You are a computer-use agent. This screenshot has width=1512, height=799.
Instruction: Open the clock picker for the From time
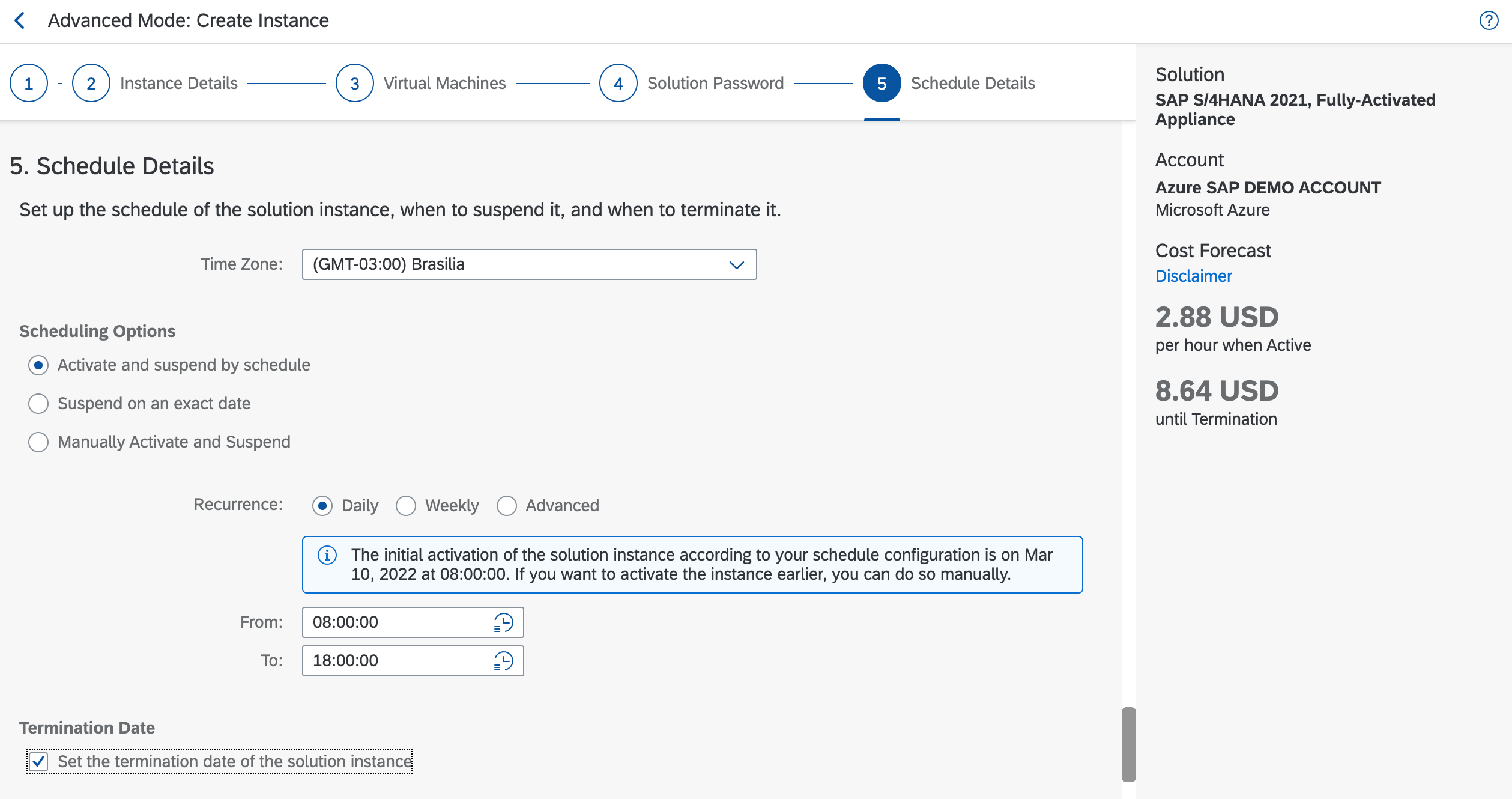point(503,622)
